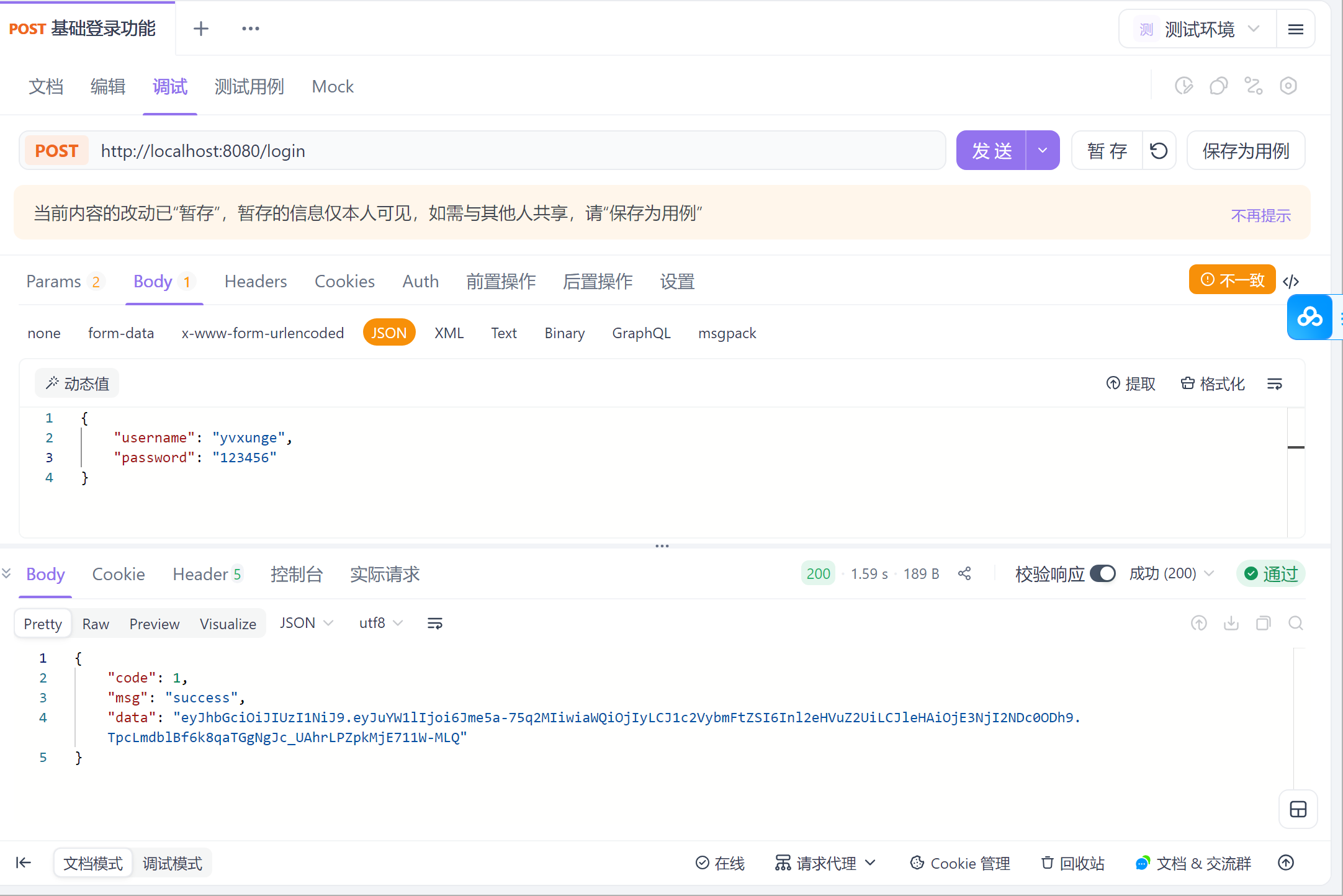Open the utf8 encoding dropdown

(x=381, y=622)
